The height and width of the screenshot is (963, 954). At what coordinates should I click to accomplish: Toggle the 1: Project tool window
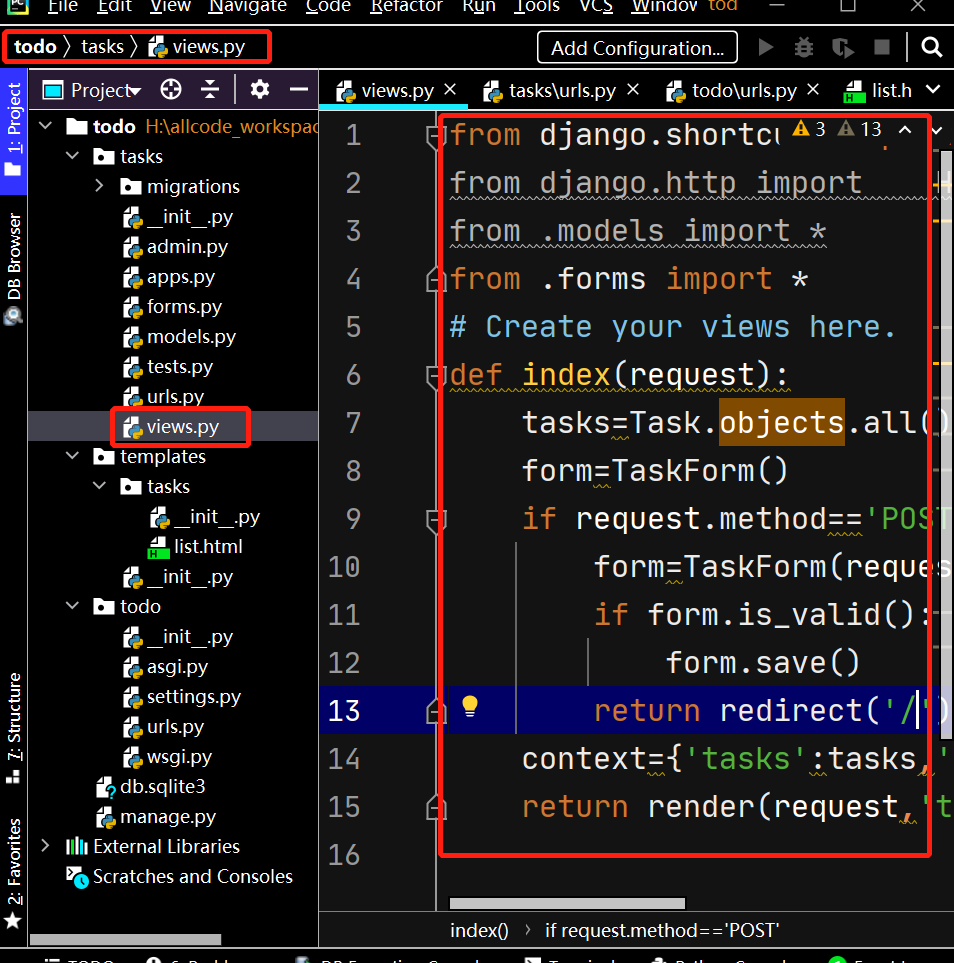13,131
